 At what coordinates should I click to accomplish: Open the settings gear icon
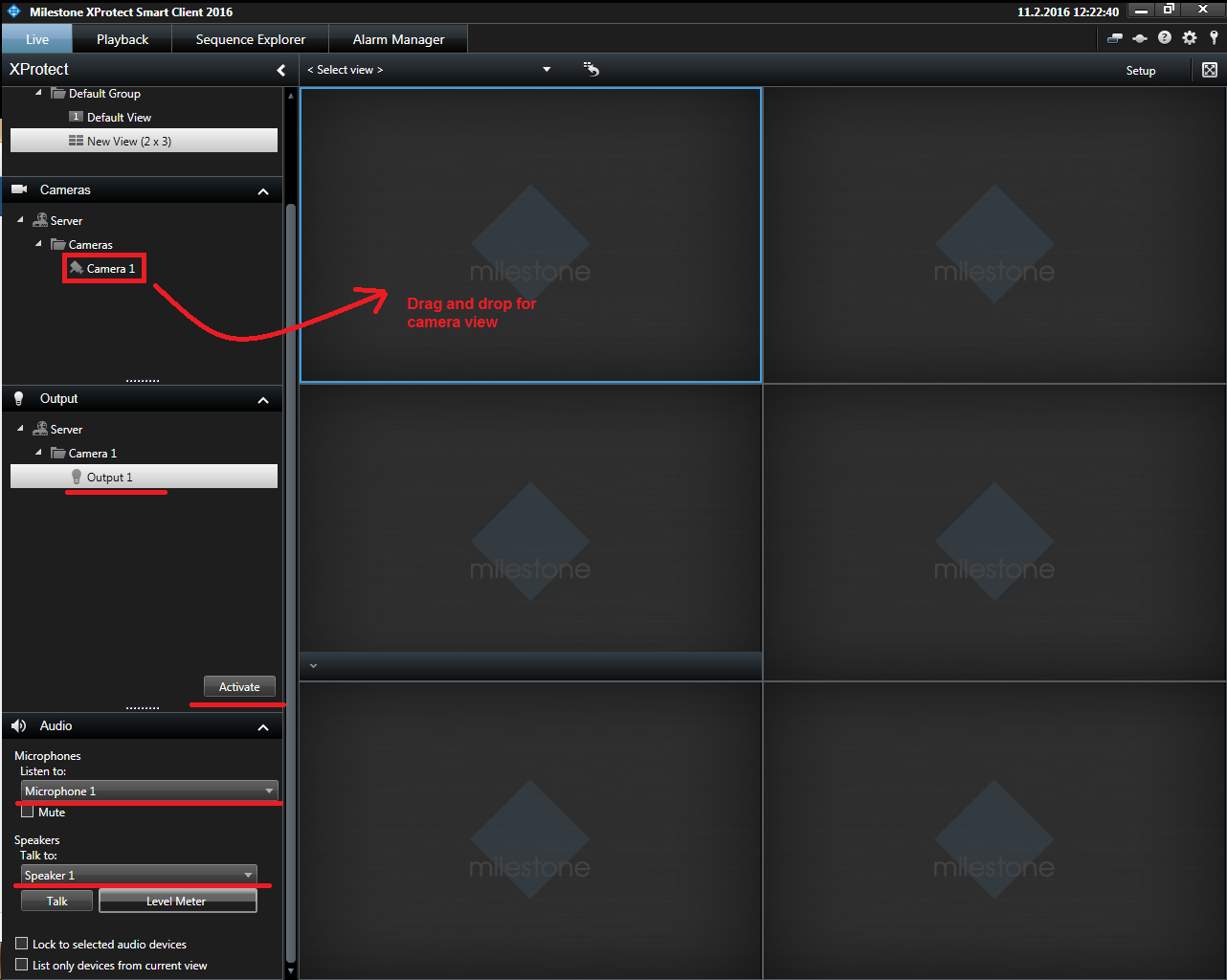(x=1189, y=38)
